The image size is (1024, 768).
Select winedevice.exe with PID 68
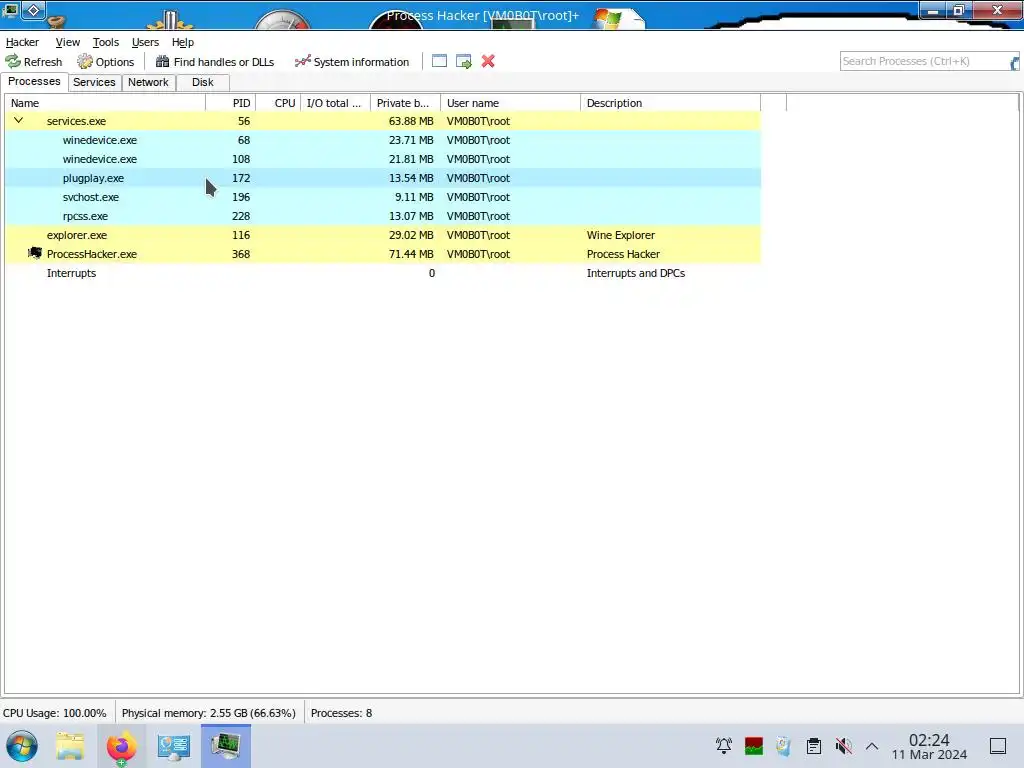(x=383, y=140)
